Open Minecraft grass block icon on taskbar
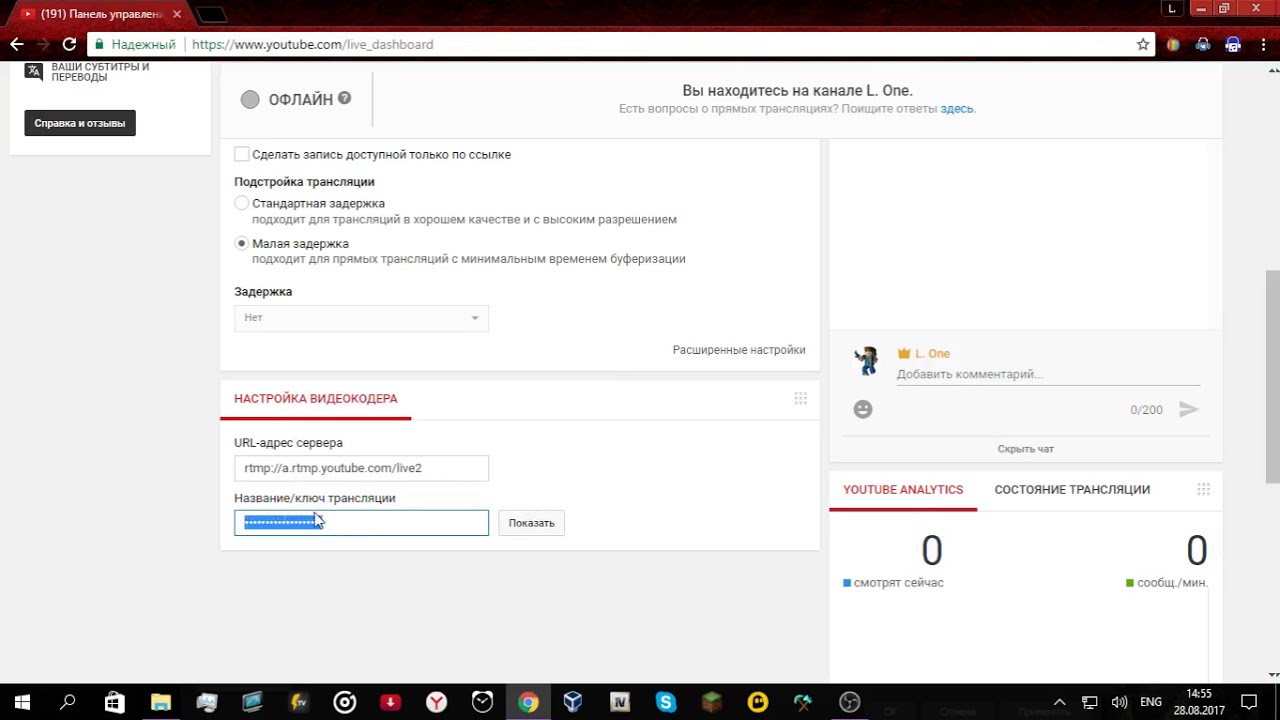1280x720 pixels. coord(712,702)
